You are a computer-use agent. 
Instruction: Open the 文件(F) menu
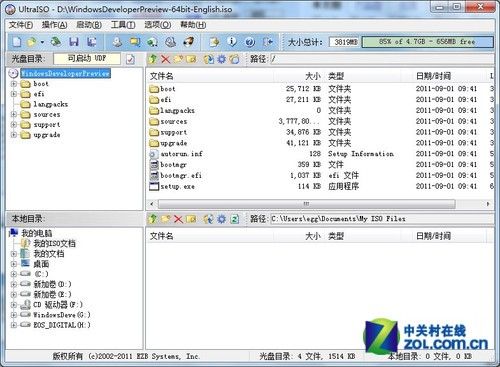click(x=21, y=25)
